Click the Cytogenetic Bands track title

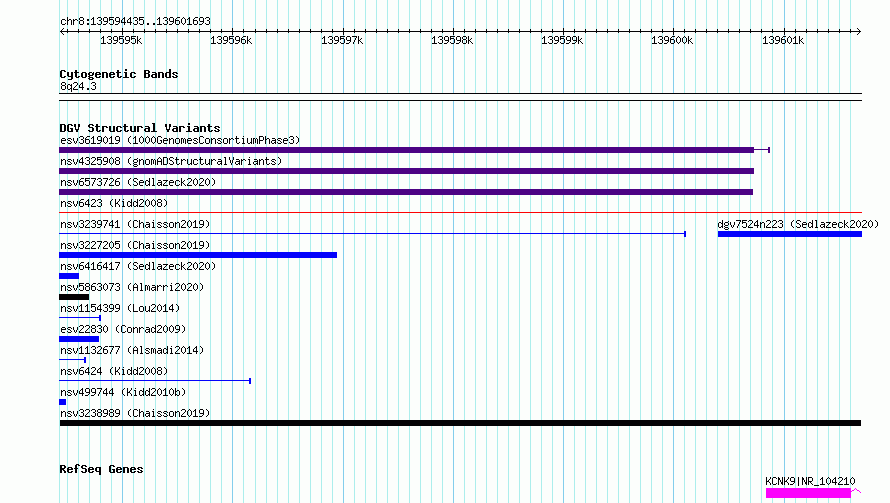click(x=119, y=74)
